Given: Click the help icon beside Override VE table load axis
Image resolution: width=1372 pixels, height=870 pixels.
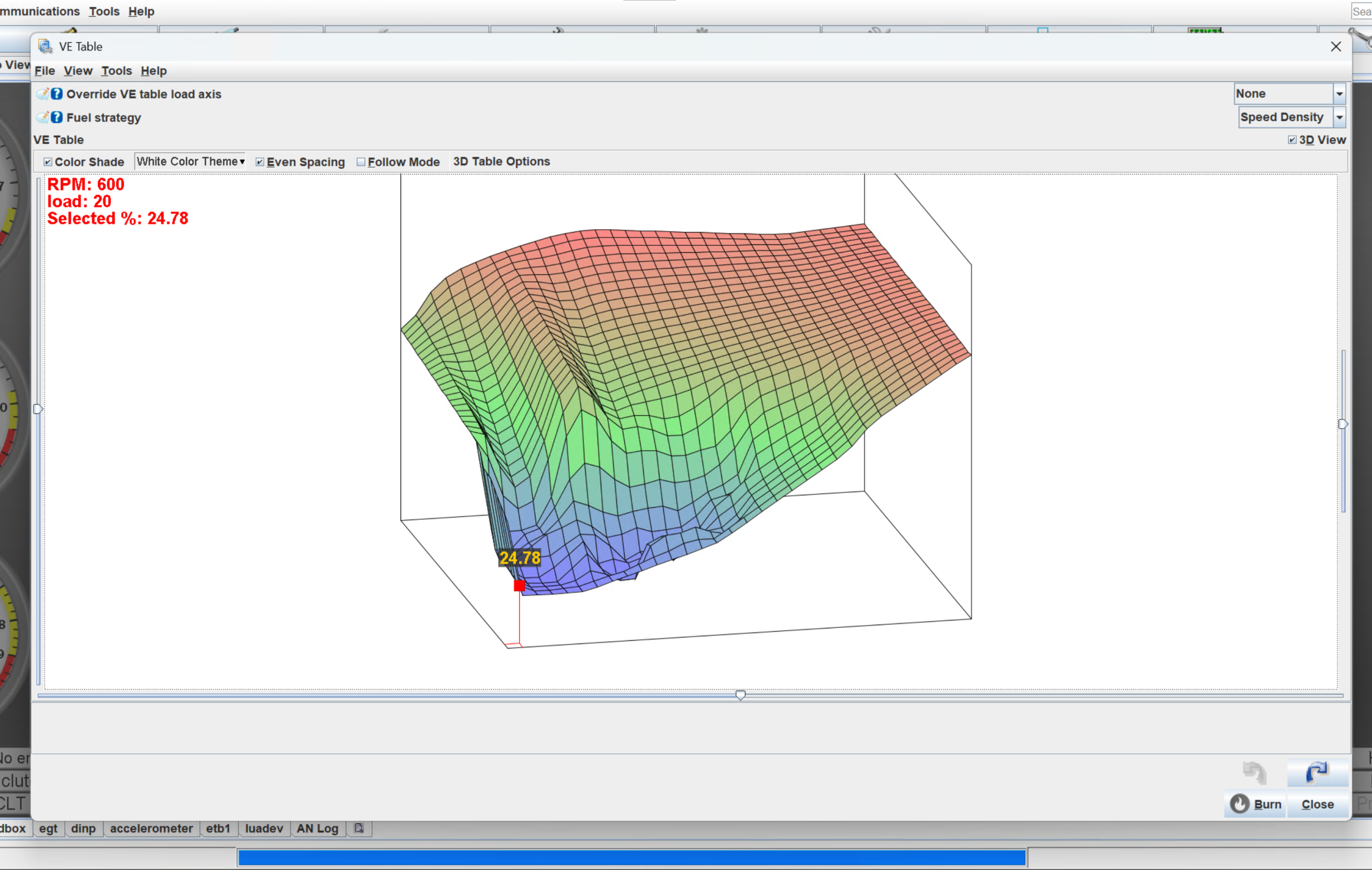Looking at the screenshot, I should tap(56, 94).
